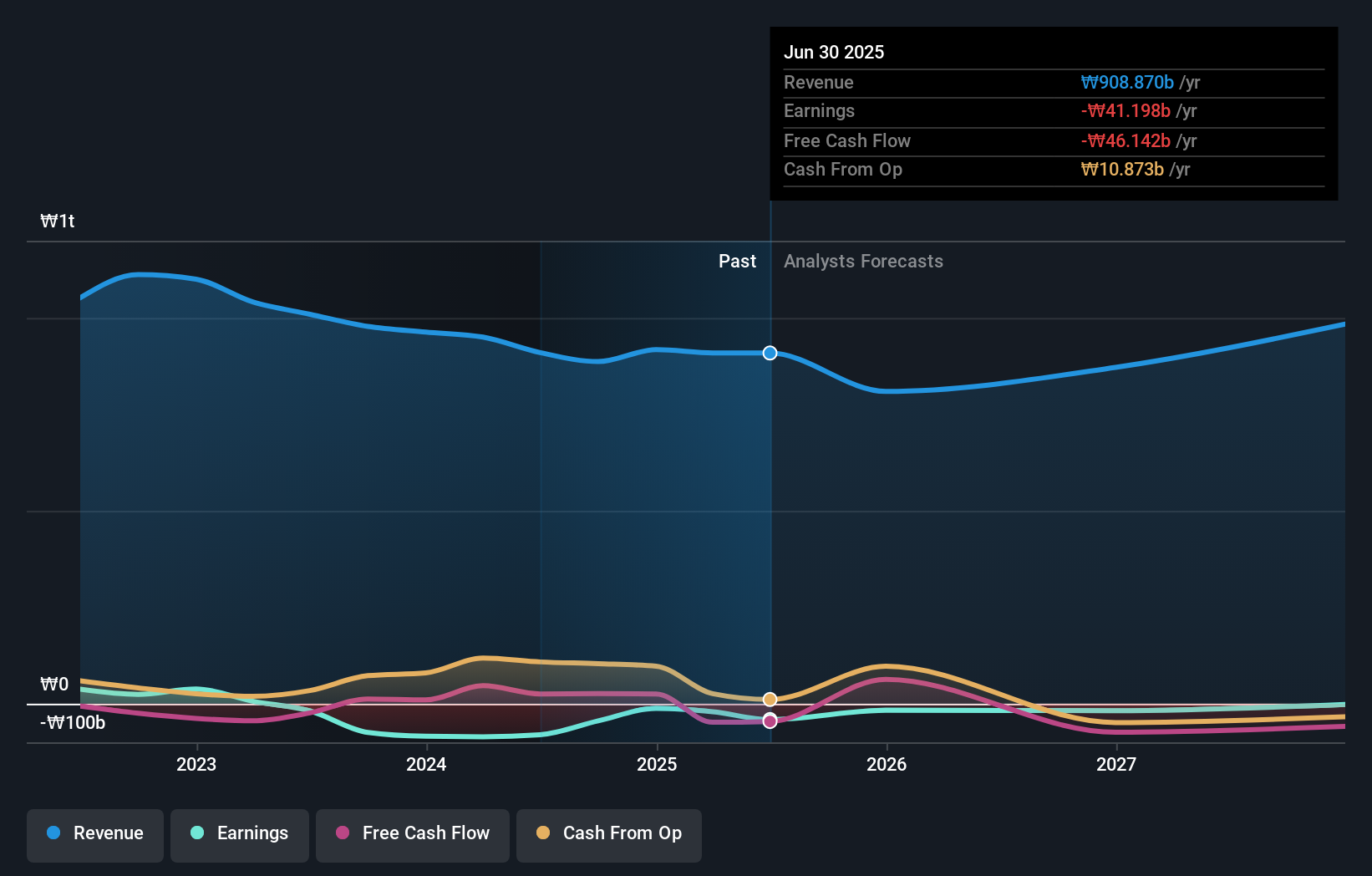Select the orange Cash From Op marker
The height and width of the screenshot is (876, 1372).
769,698
